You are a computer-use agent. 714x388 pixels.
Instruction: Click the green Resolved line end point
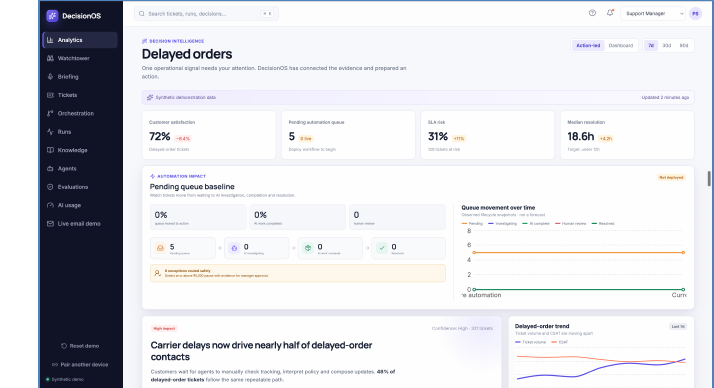point(683,289)
